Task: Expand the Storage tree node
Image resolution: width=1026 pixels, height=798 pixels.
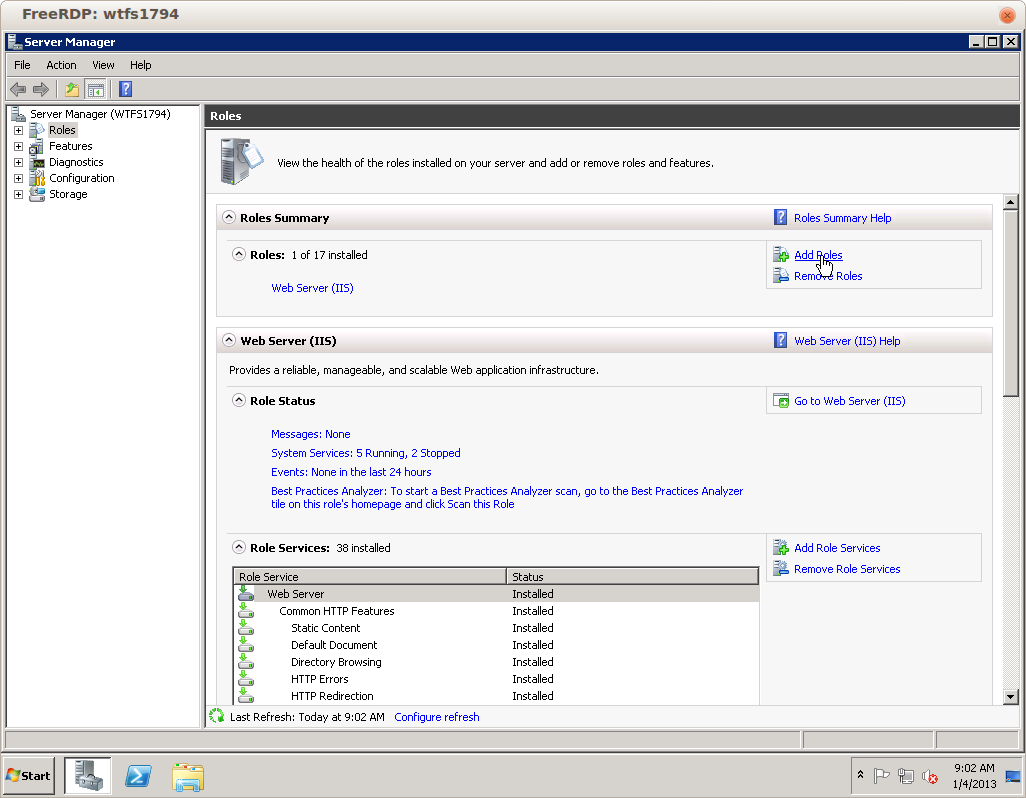Action: [18, 194]
